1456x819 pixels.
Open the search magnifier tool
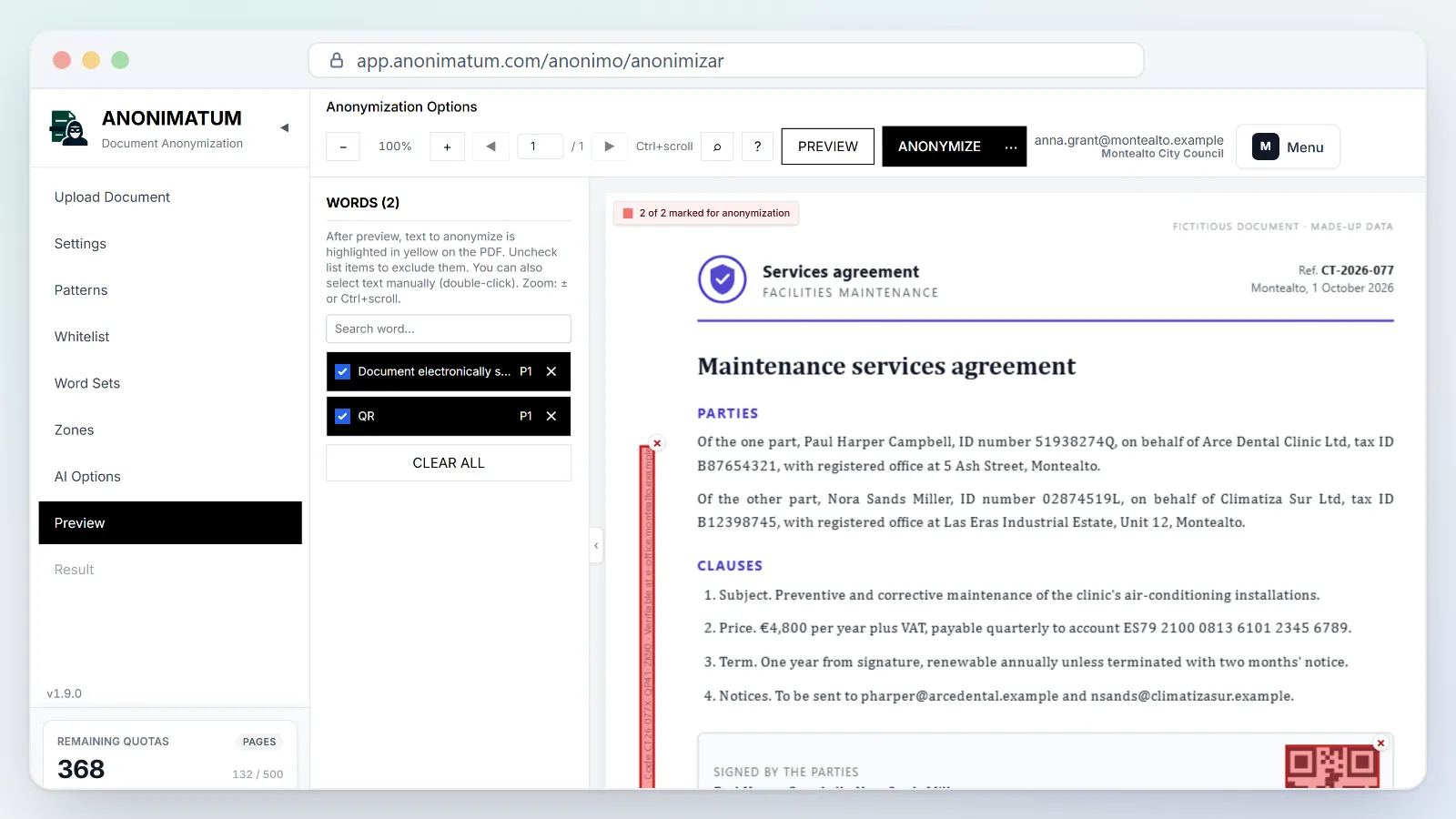tap(717, 147)
